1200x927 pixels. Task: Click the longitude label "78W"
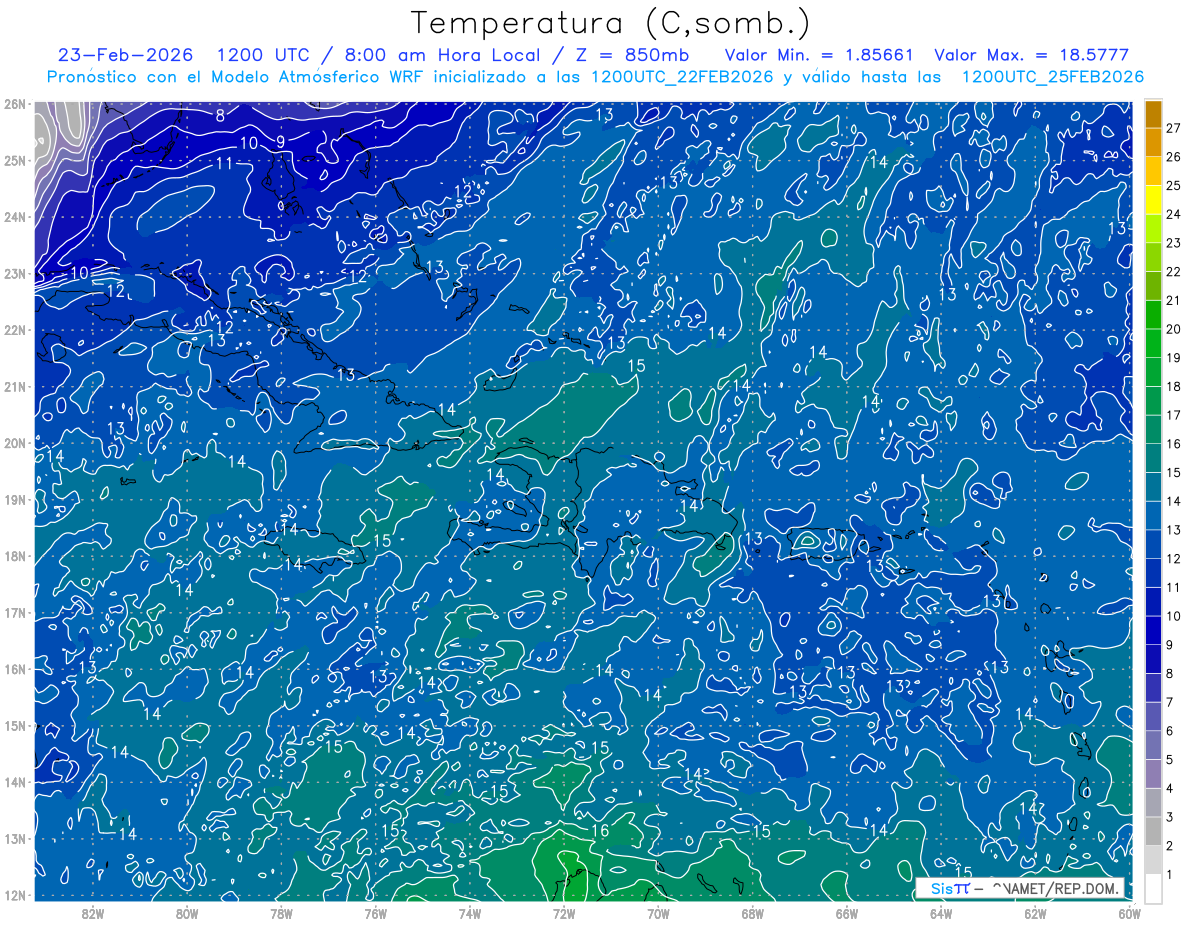click(x=281, y=913)
